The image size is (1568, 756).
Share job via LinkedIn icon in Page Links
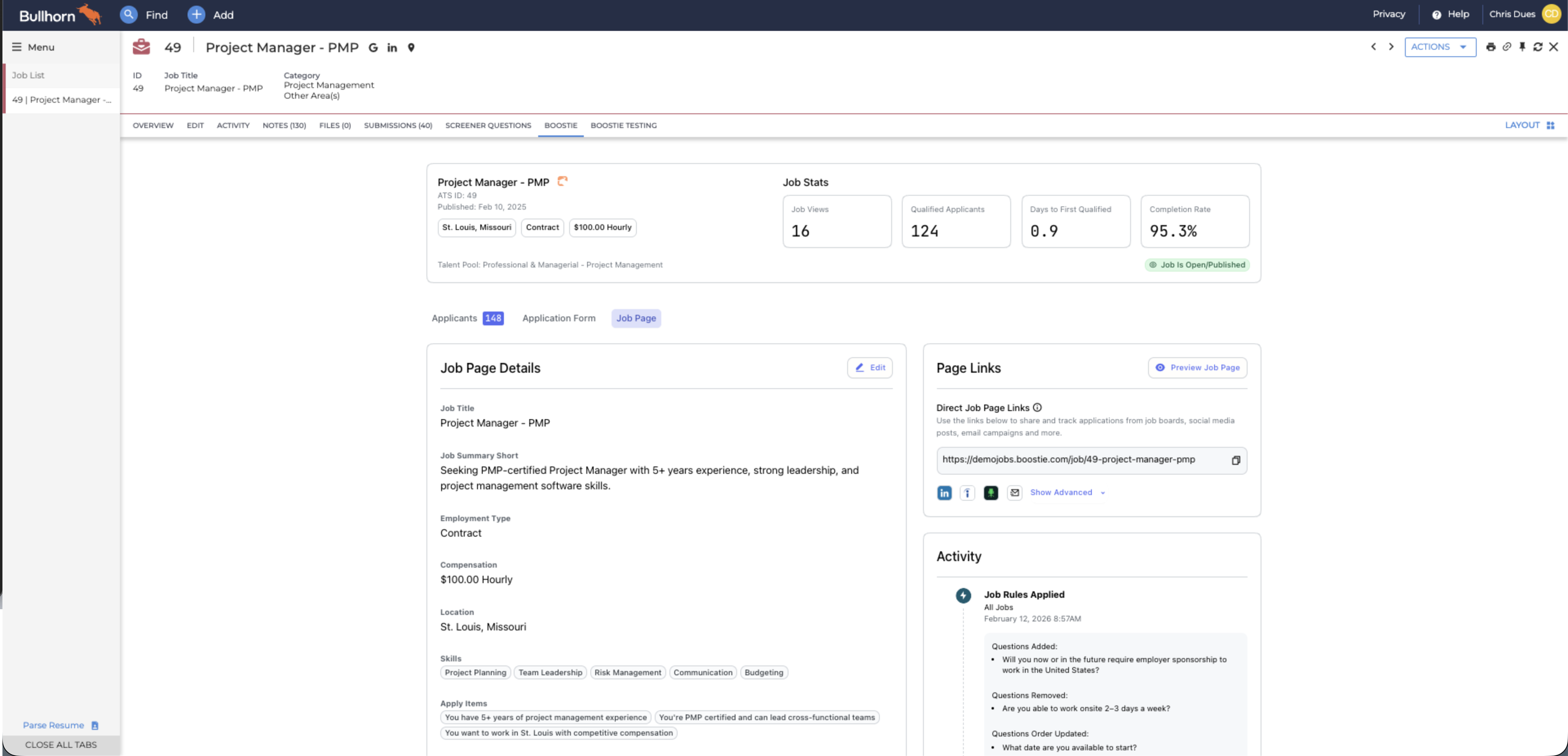(x=944, y=493)
